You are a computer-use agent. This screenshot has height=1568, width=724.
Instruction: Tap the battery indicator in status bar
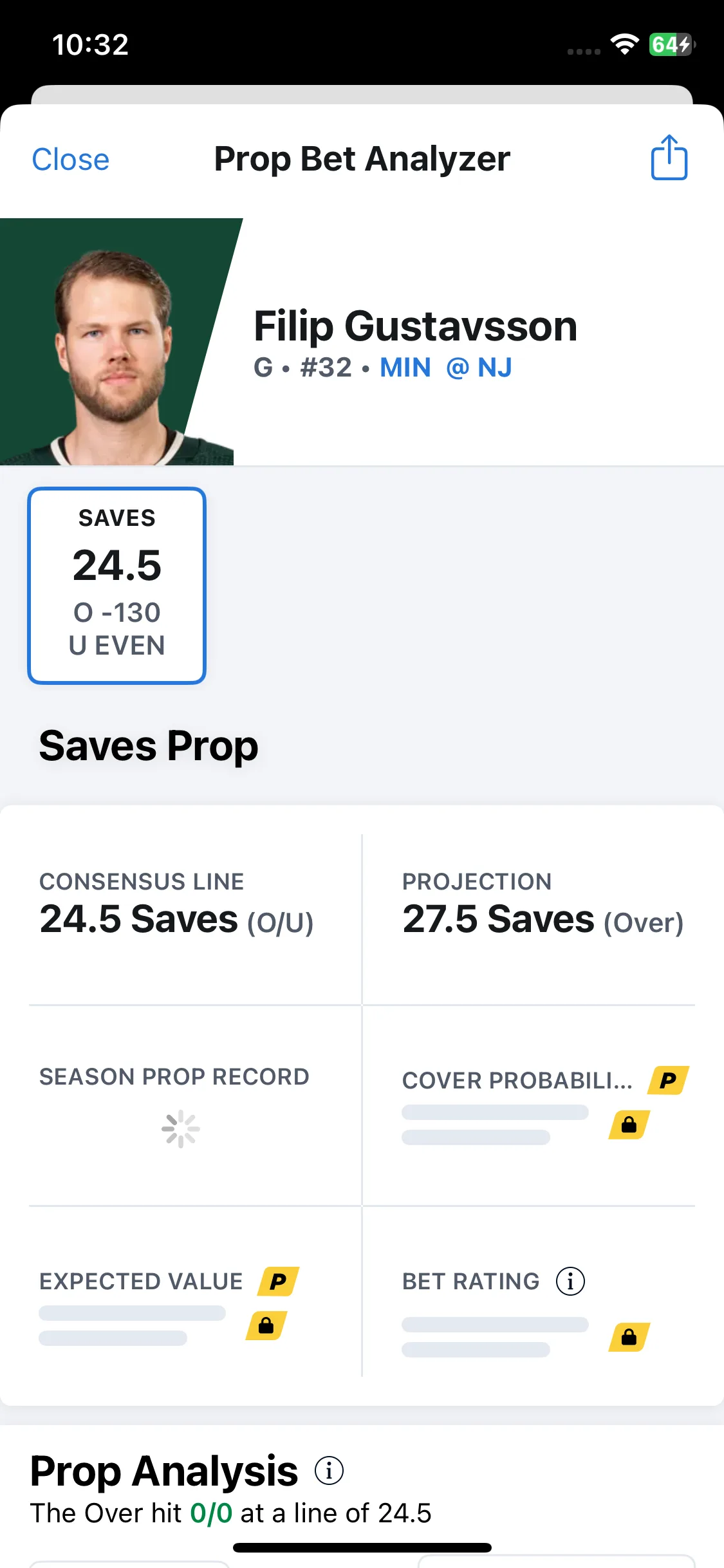pos(672,44)
